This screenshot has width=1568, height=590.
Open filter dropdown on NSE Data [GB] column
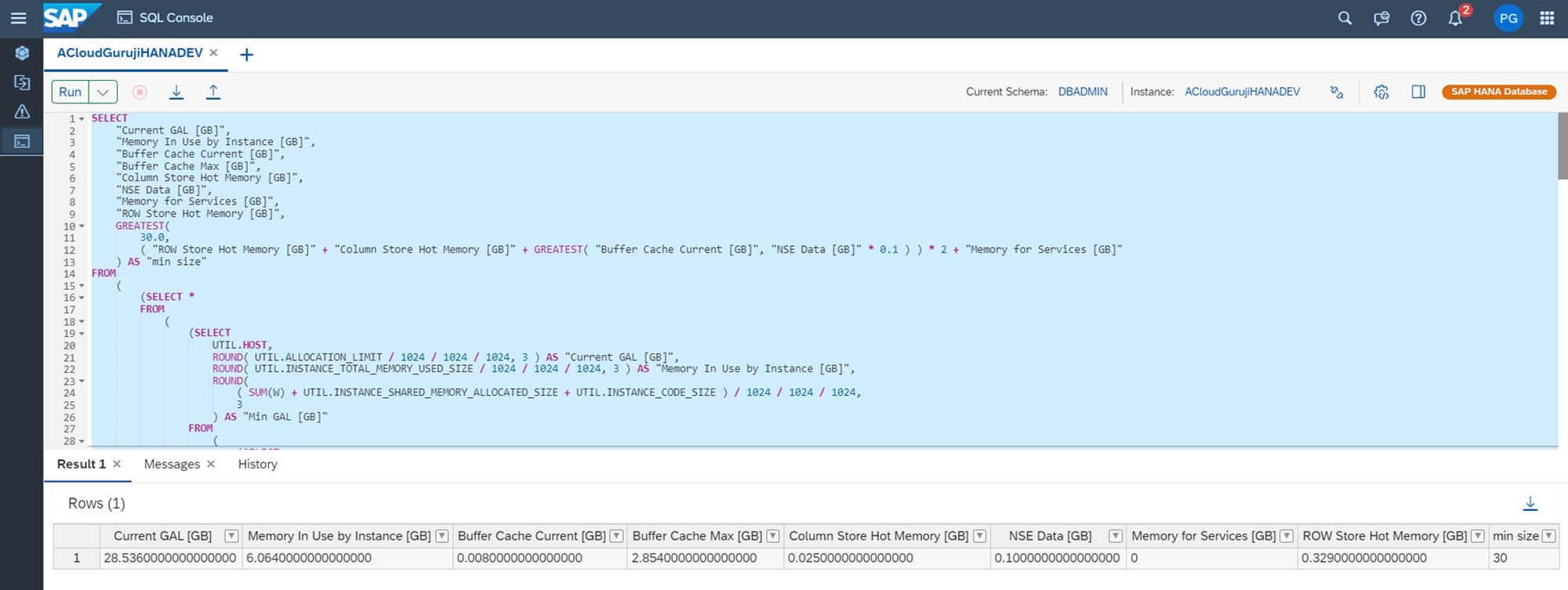click(x=1115, y=536)
